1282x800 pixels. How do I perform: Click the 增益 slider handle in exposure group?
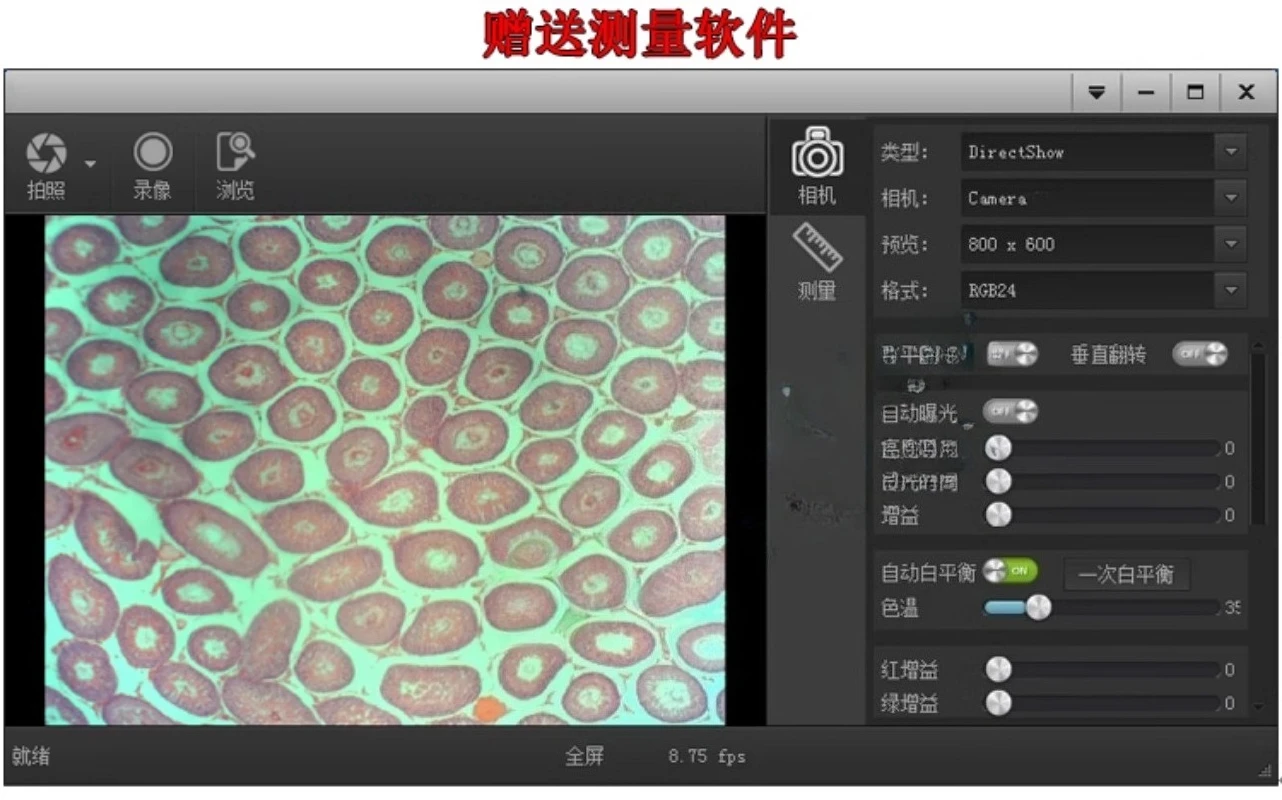(x=998, y=516)
